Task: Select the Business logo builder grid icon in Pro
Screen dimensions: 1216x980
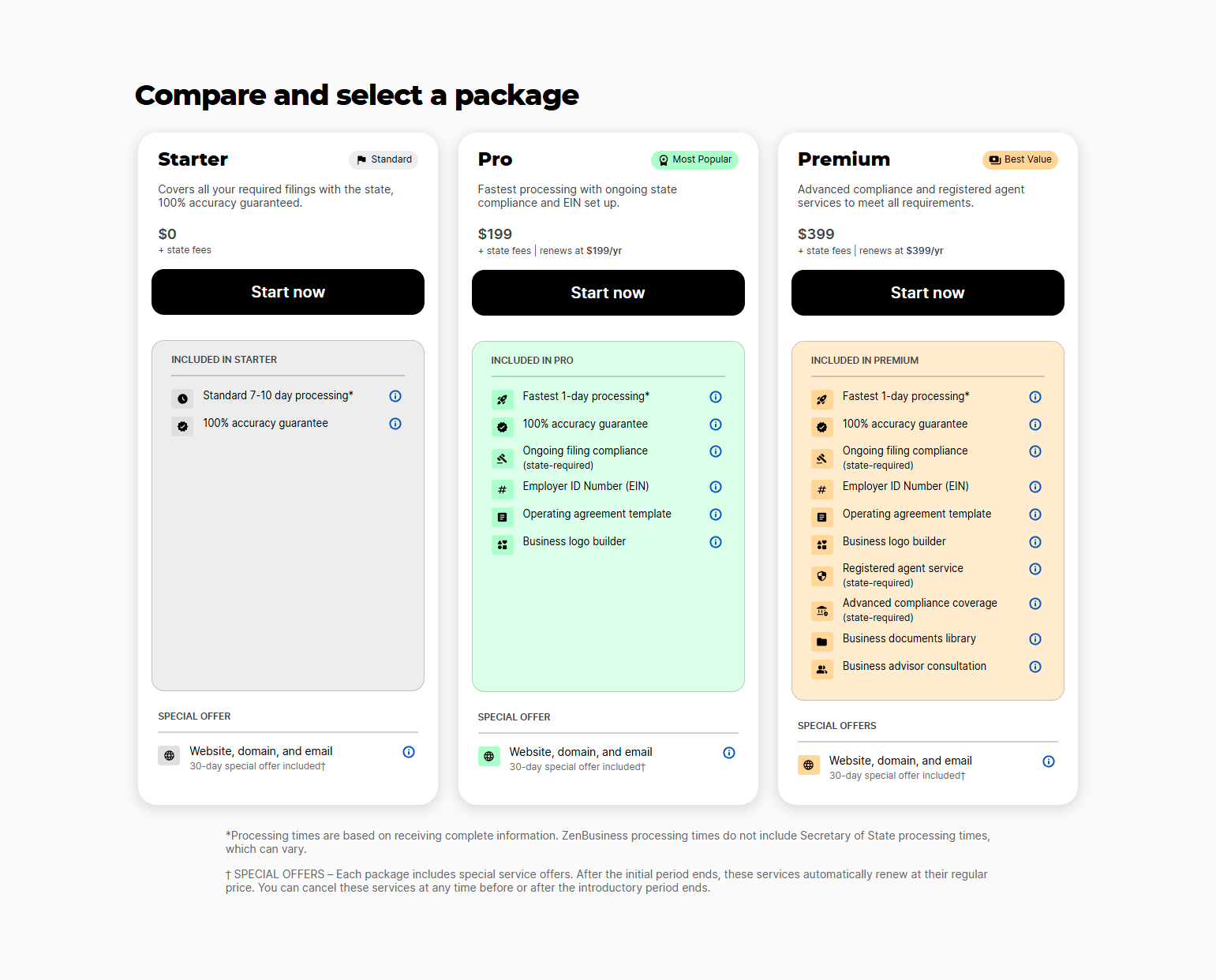Action: pyautogui.click(x=503, y=544)
